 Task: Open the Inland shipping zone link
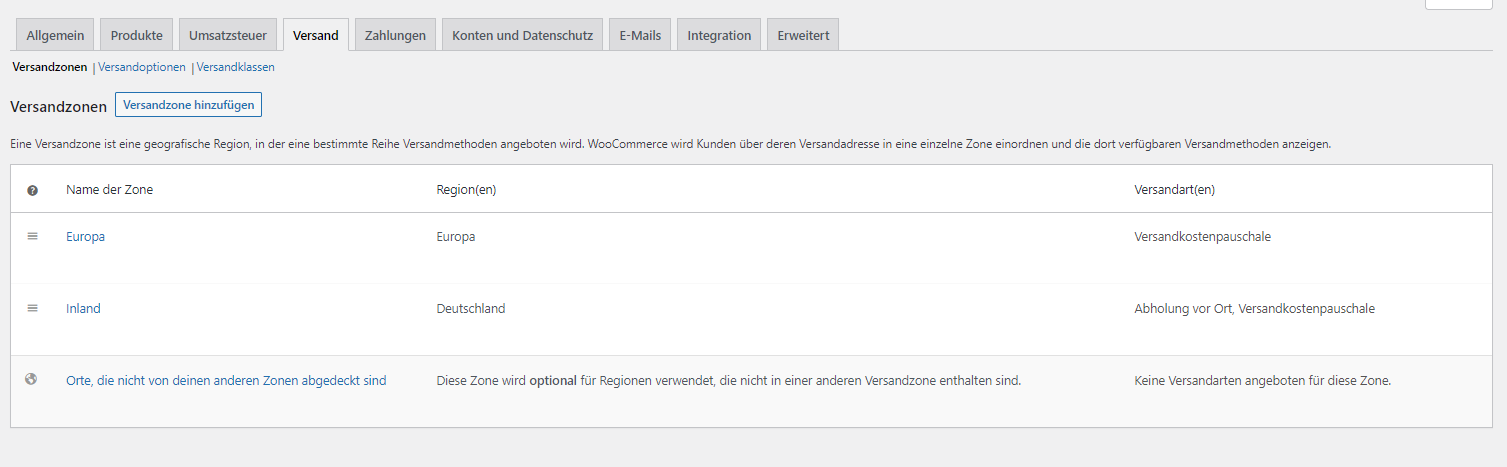pyautogui.click(x=83, y=309)
